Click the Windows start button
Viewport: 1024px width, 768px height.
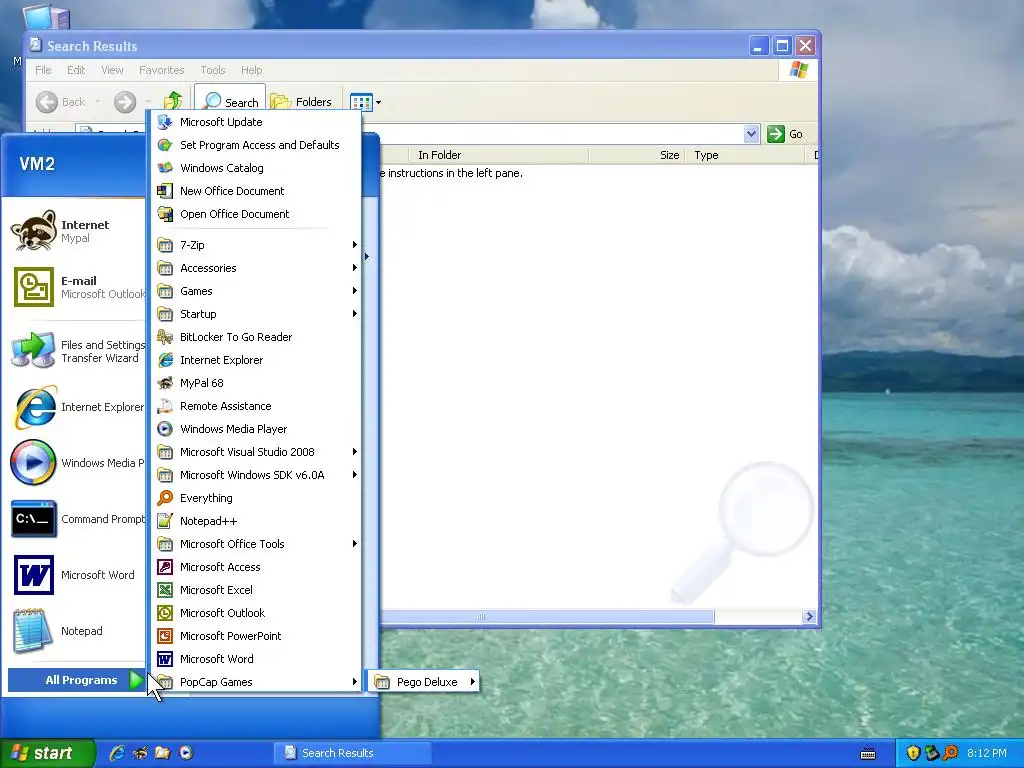tap(47, 753)
